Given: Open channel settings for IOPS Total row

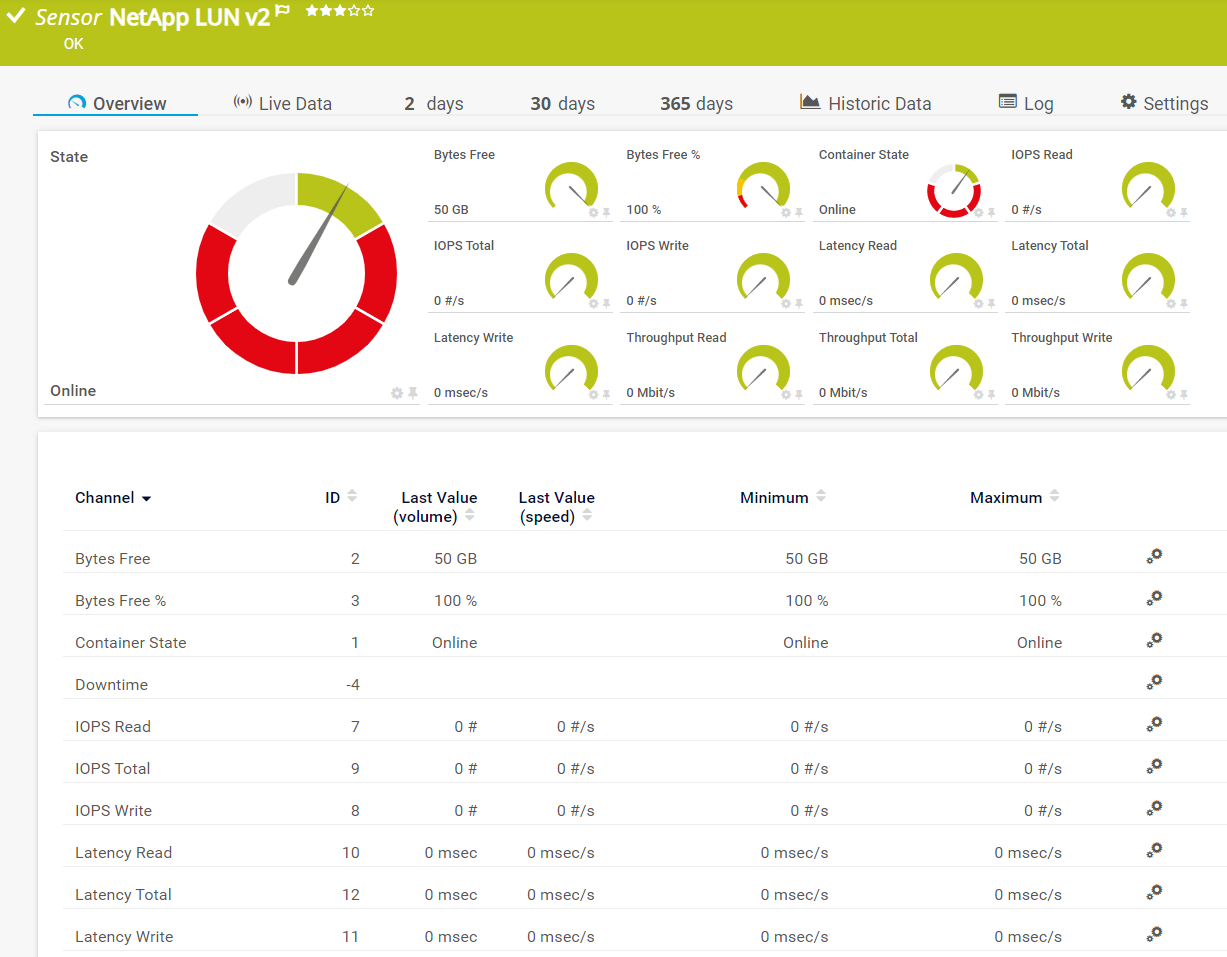Looking at the screenshot, I should tap(1154, 767).
